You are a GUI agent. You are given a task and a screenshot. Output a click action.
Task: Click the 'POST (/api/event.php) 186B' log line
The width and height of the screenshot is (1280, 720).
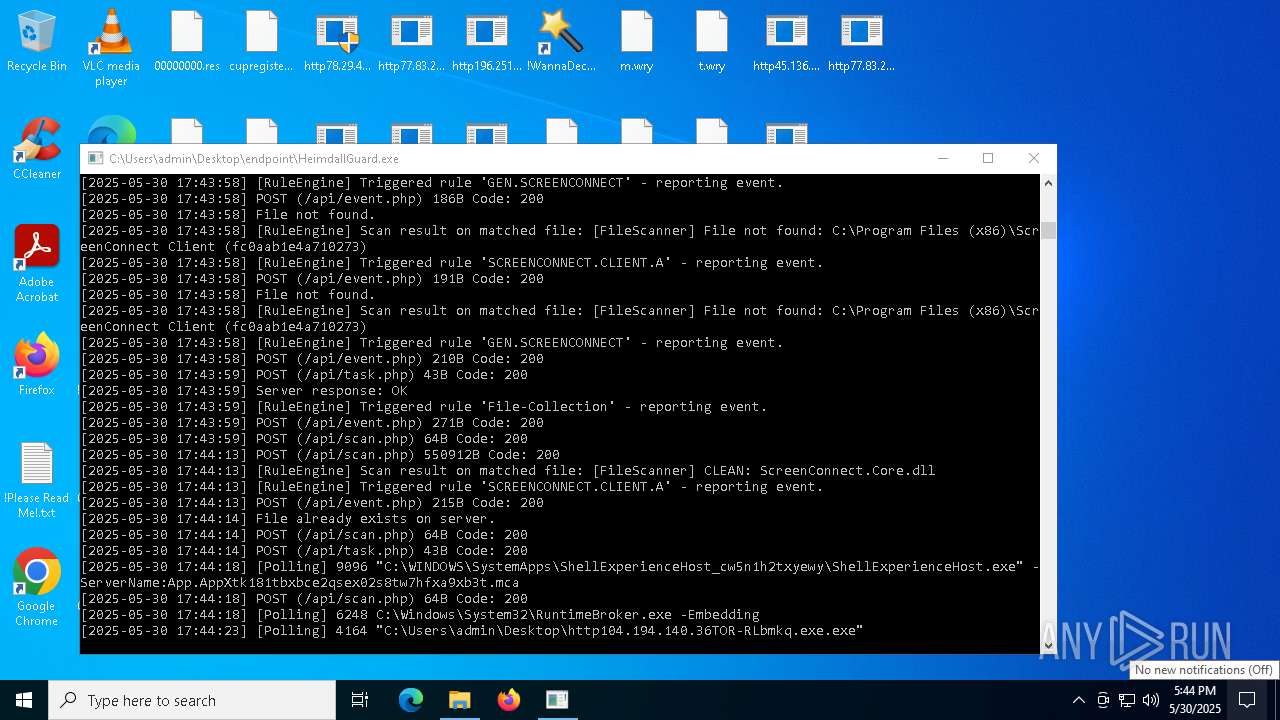(312, 199)
